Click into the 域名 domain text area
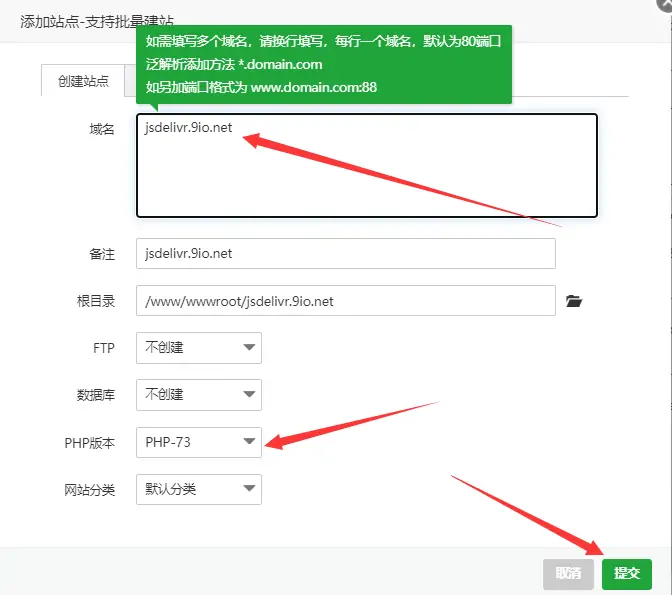 coord(367,165)
